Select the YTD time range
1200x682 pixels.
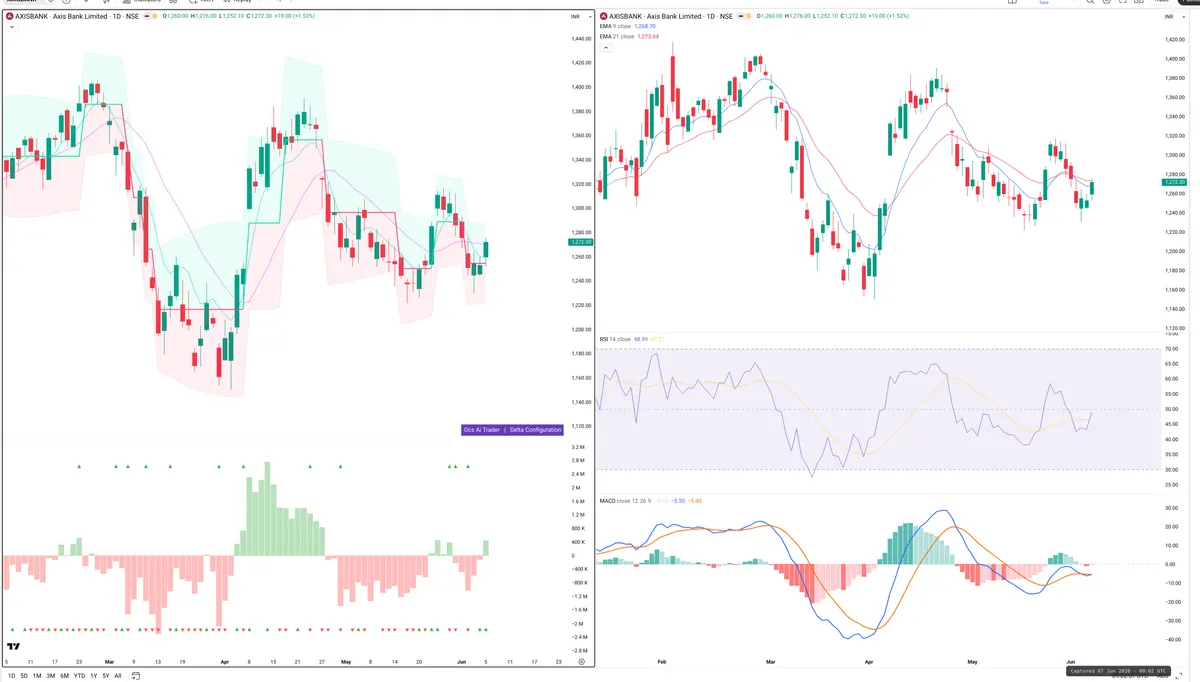pos(79,676)
